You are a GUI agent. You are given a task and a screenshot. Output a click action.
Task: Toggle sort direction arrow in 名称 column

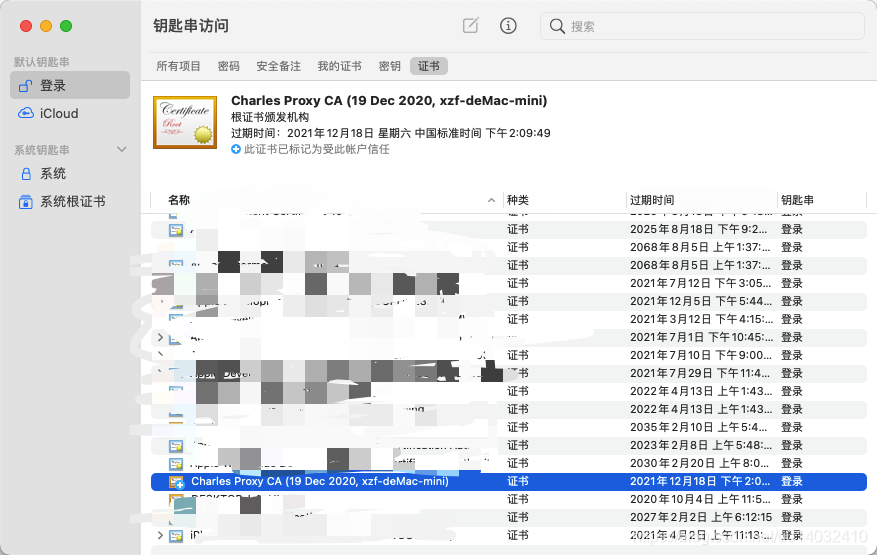491,200
